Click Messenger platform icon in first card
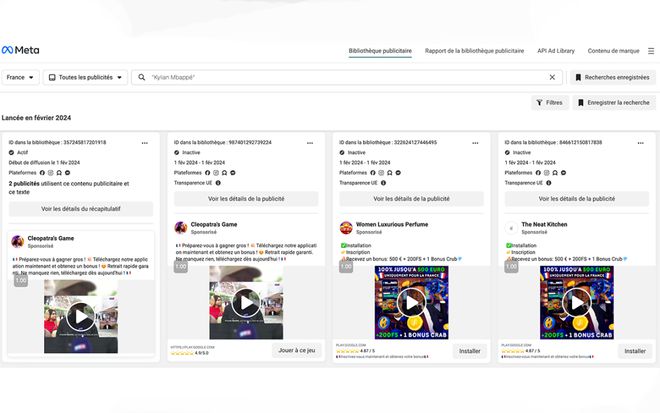 coord(67,173)
